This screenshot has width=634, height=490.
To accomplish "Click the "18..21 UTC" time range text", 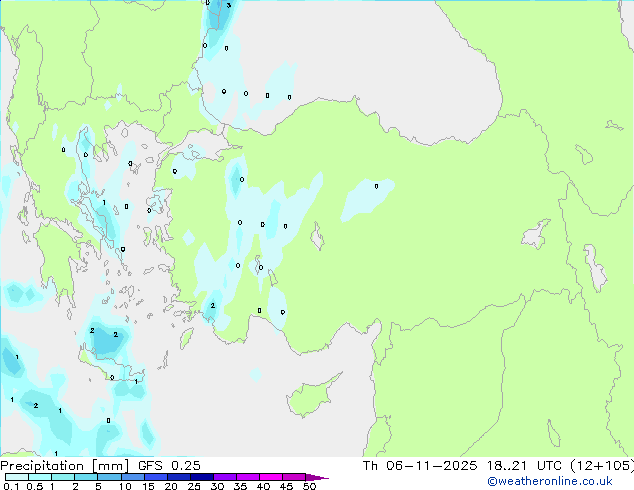I will pyautogui.click(x=524, y=466).
